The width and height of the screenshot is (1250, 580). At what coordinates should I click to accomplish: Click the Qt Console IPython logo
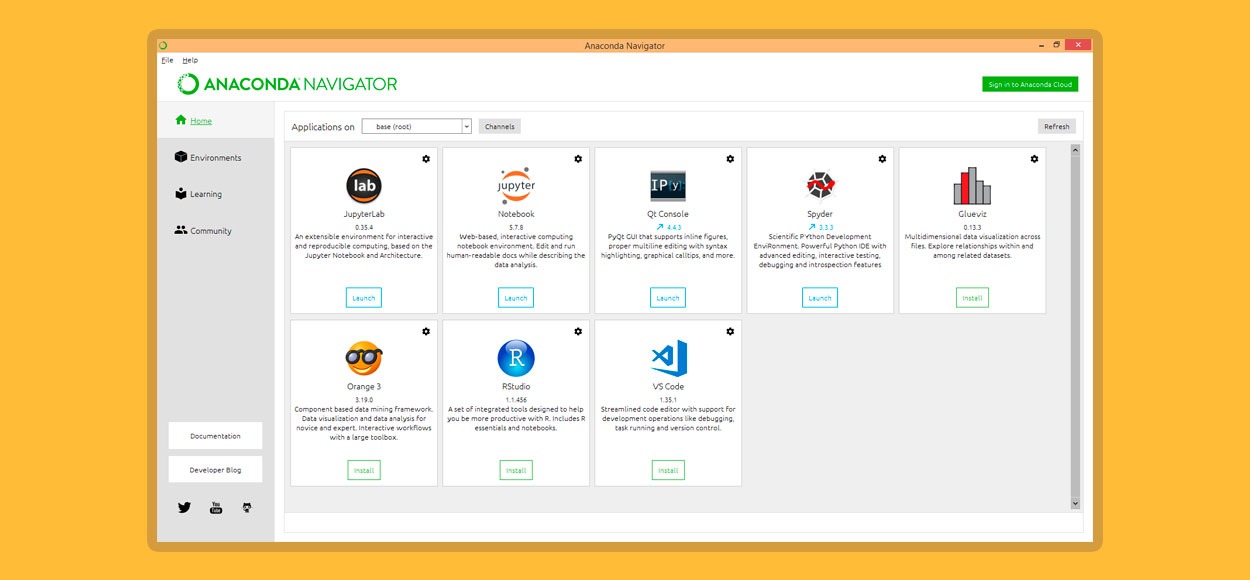pyautogui.click(x=668, y=186)
